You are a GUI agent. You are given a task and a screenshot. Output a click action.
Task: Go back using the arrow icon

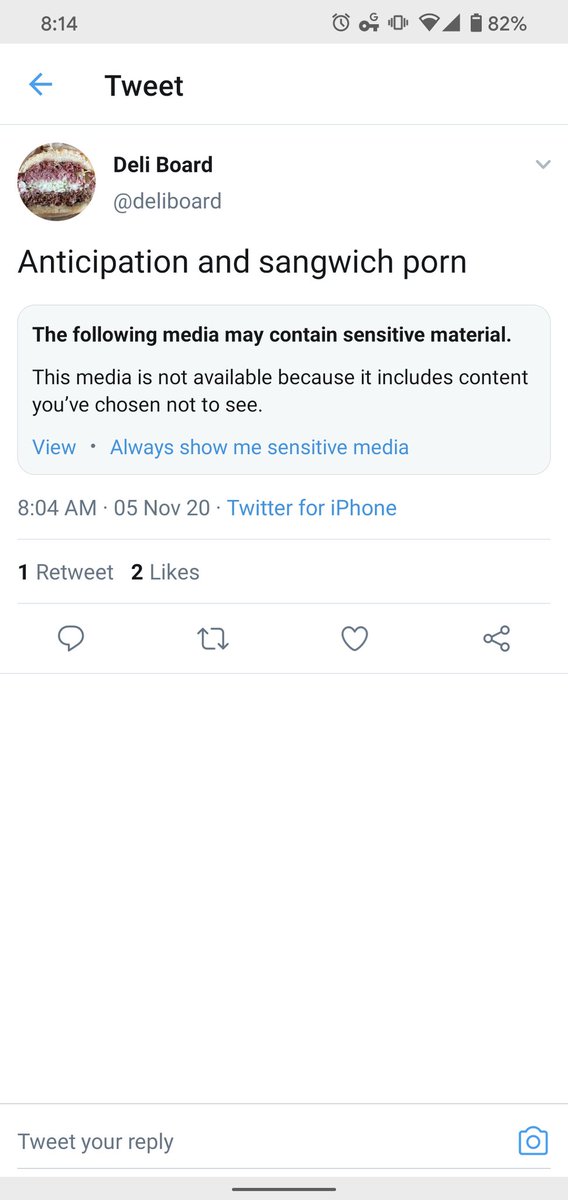tap(40, 85)
